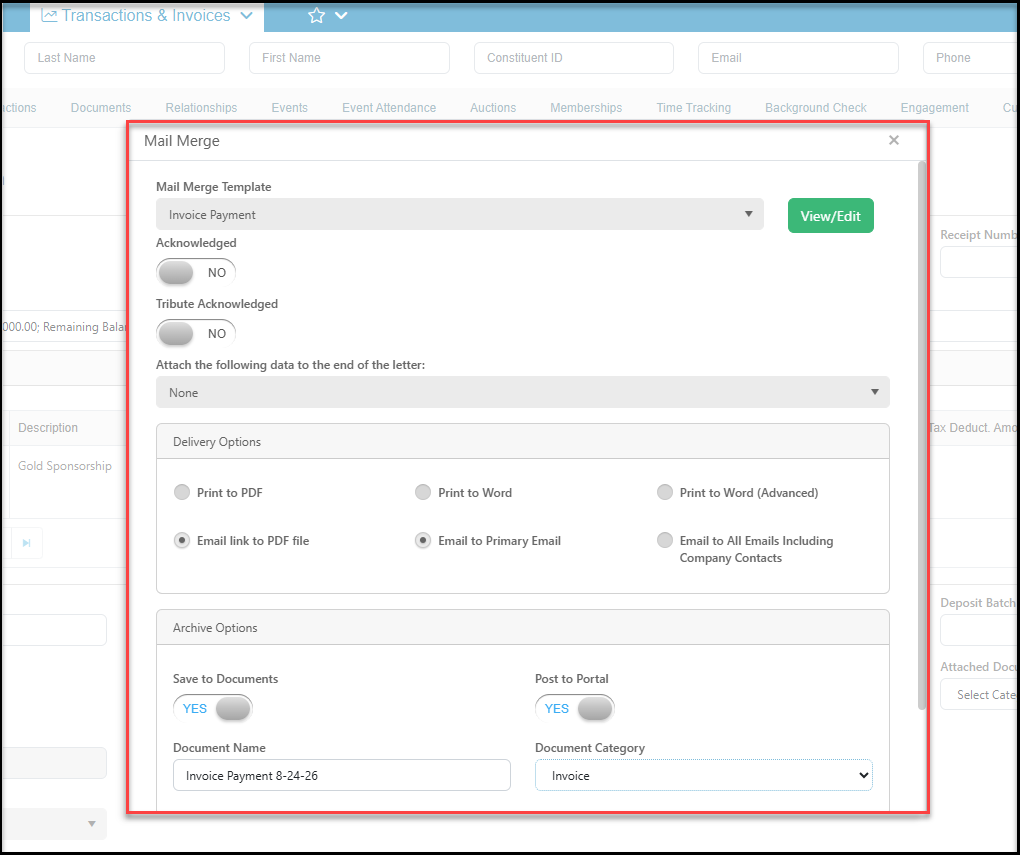Click the Receipt Number input field
The height and width of the screenshot is (855, 1020).
979,262
